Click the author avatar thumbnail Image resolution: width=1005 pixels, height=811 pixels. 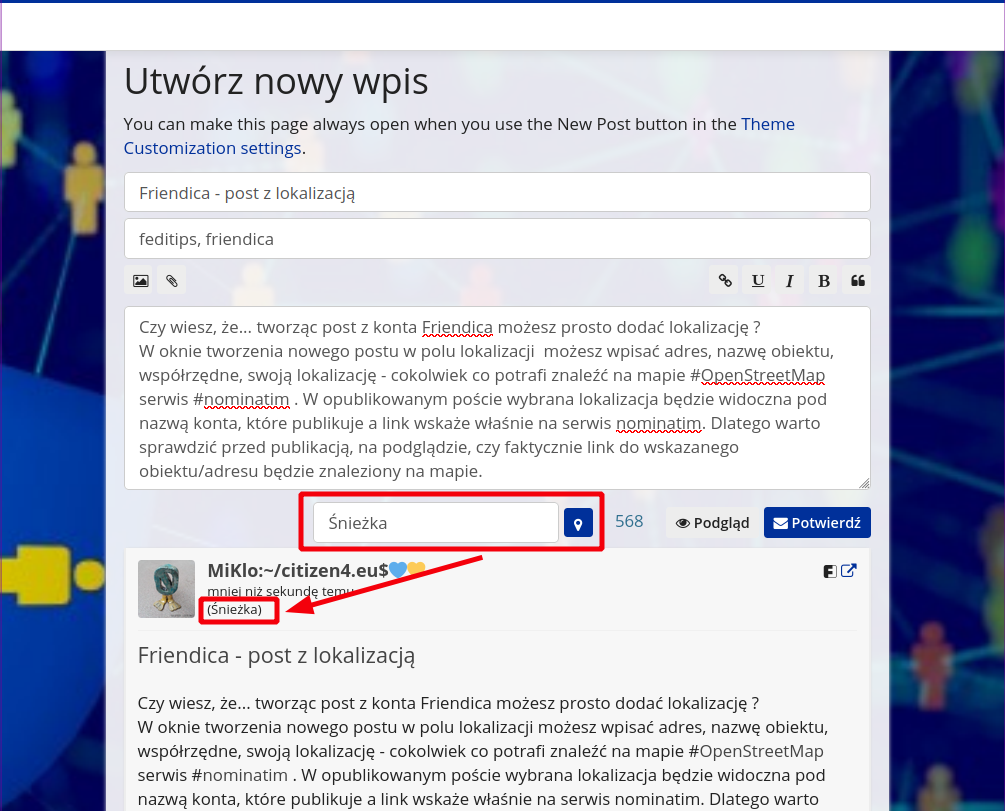tap(166, 589)
